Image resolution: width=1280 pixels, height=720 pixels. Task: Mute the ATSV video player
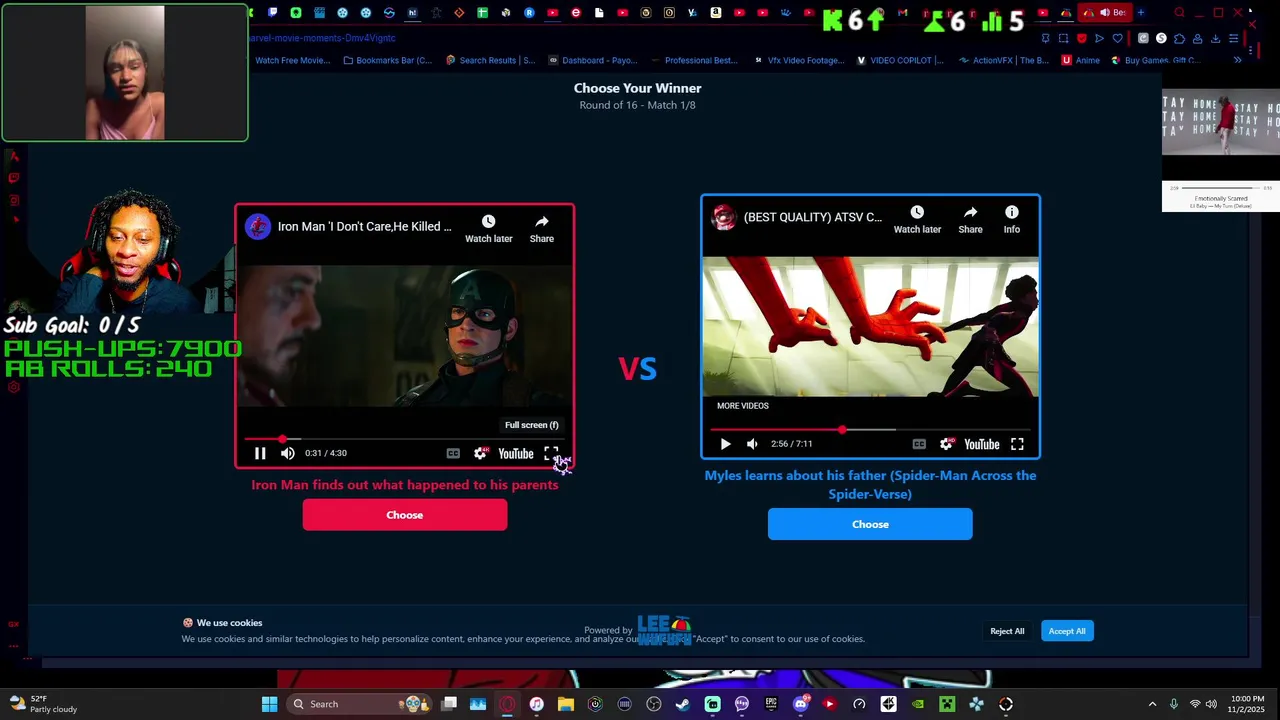coord(752,444)
